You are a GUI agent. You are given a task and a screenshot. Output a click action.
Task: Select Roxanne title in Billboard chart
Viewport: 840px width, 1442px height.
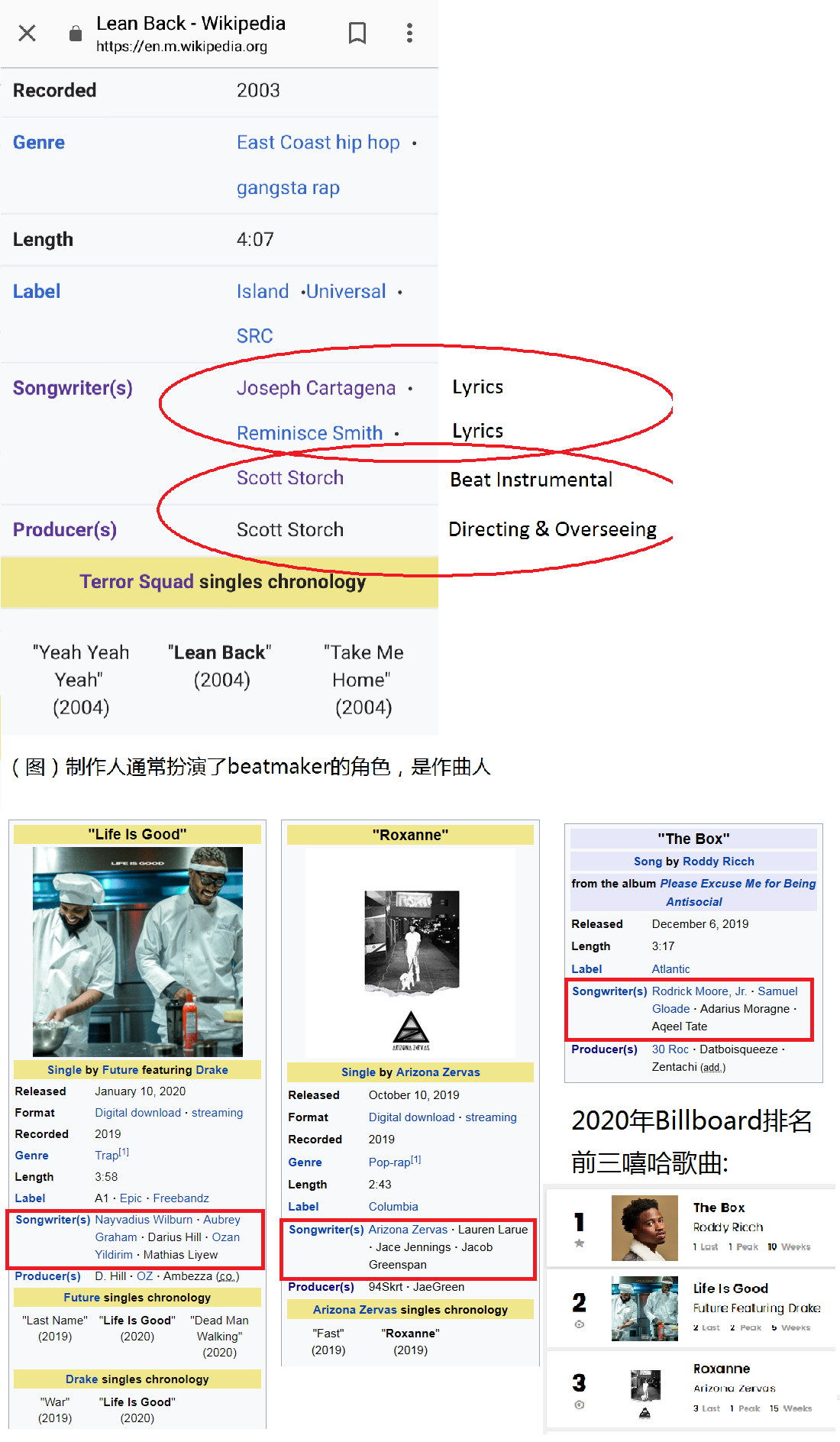(722, 1369)
